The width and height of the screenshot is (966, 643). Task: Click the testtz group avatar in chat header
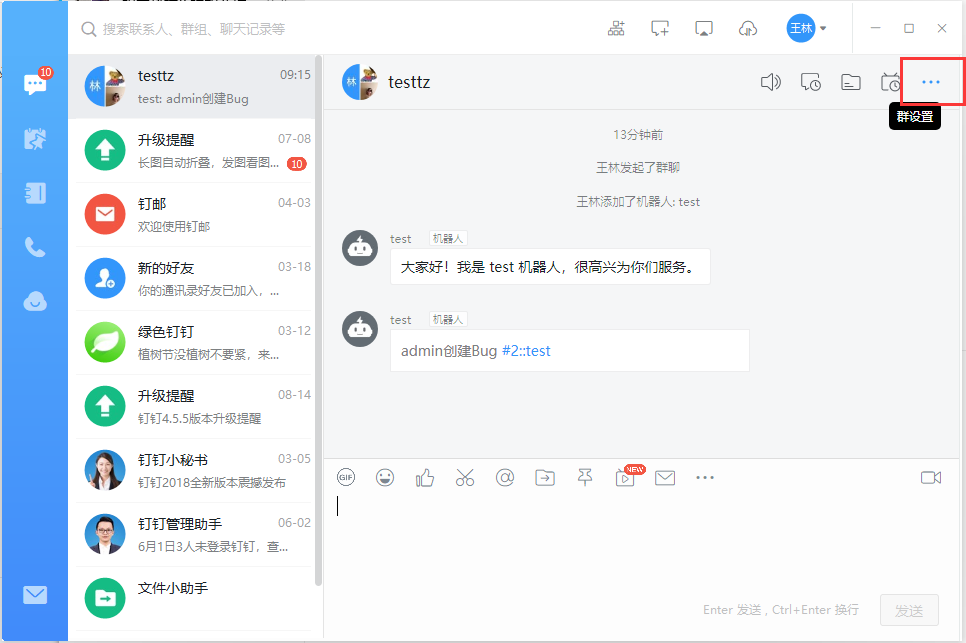pyautogui.click(x=360, y=82)
